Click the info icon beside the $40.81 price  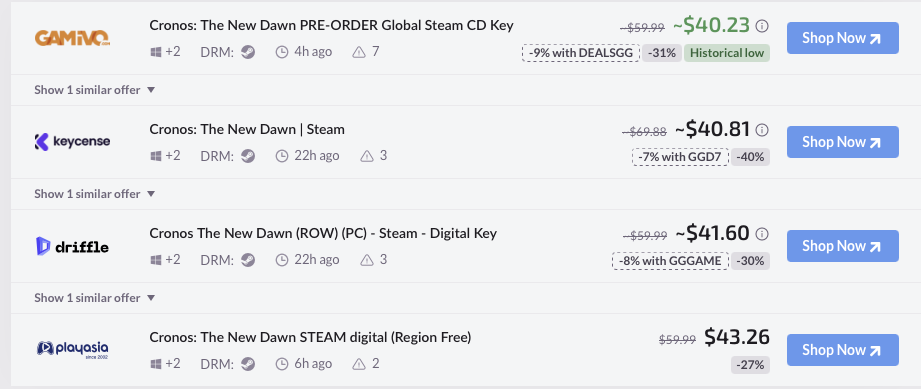762,130
